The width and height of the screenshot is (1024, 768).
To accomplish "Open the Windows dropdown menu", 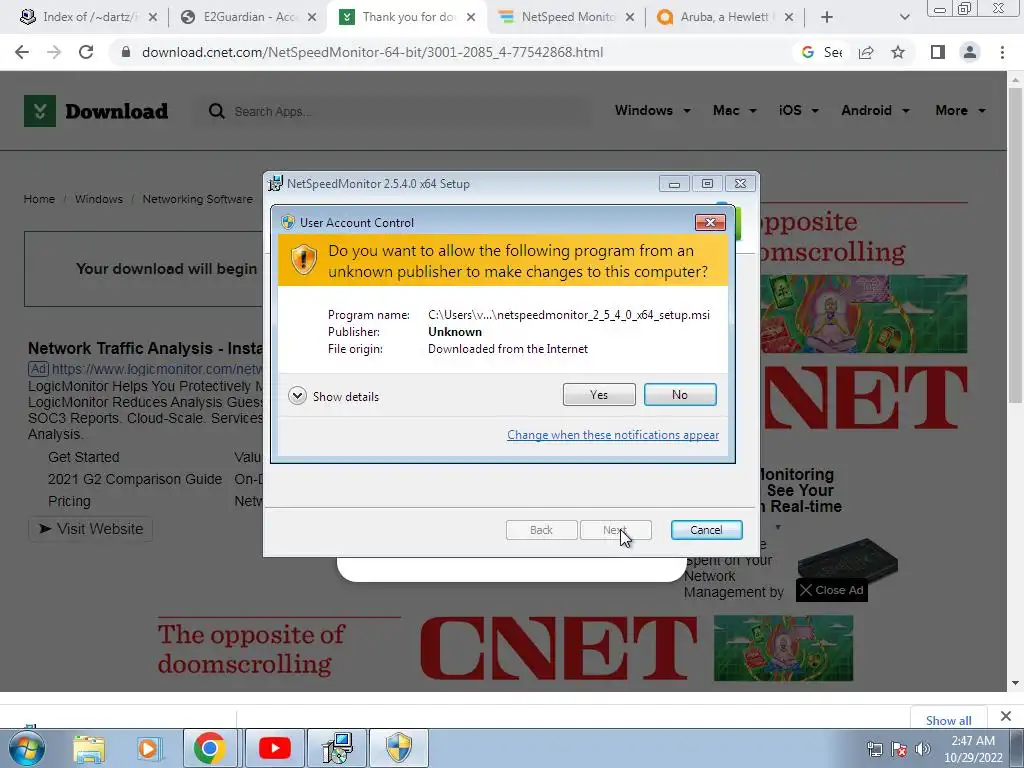I will 652,110.
